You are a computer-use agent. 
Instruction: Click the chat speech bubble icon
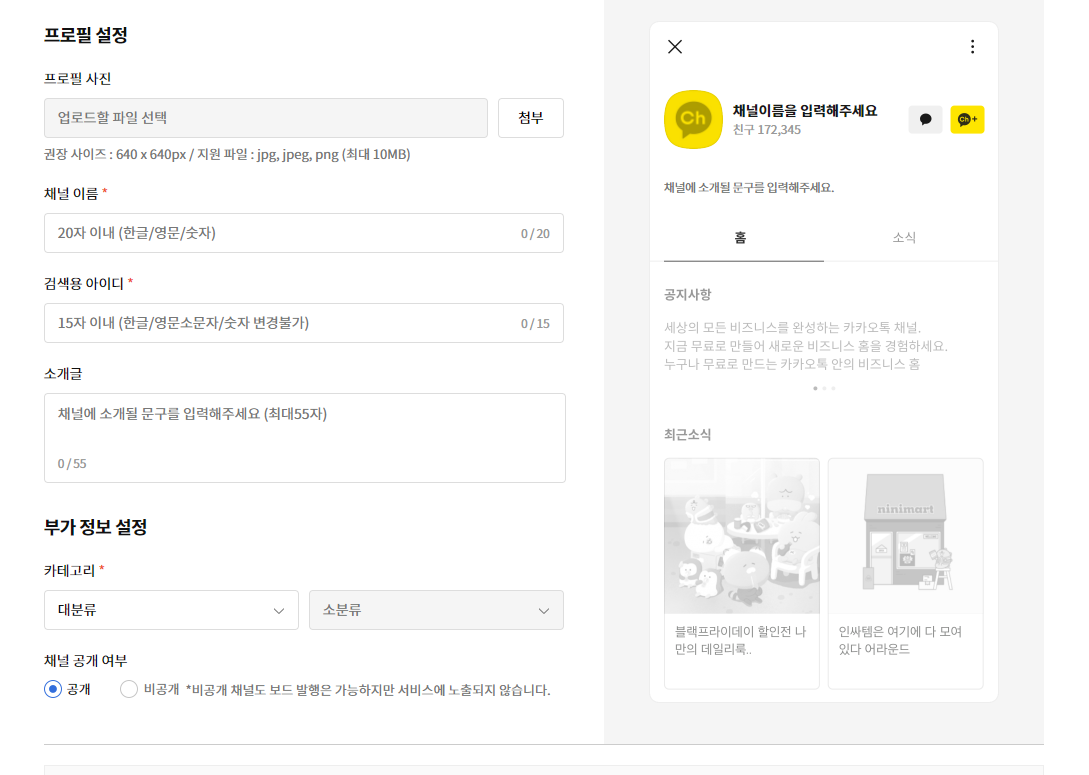(925, 119)
